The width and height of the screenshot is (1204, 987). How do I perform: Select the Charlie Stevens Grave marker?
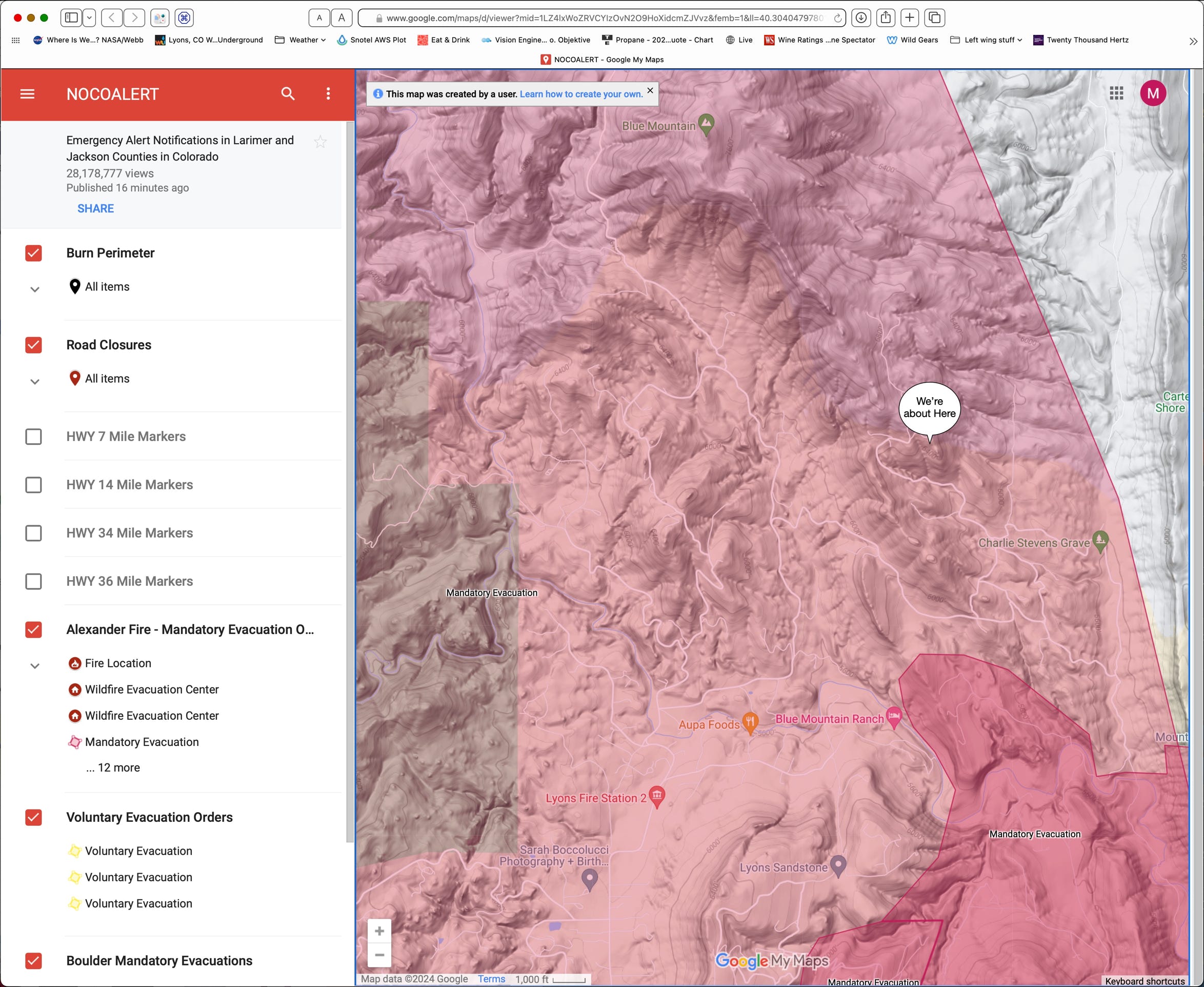click(x=1100, y=541)
